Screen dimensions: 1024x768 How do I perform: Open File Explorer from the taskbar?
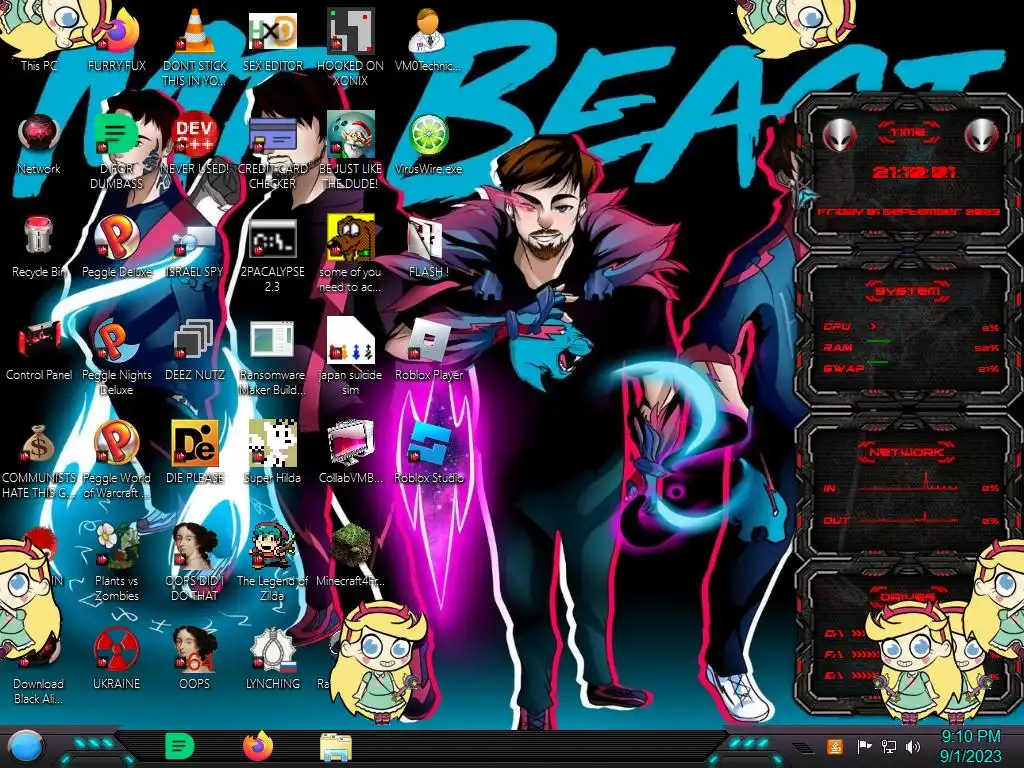tap(336, 746)
